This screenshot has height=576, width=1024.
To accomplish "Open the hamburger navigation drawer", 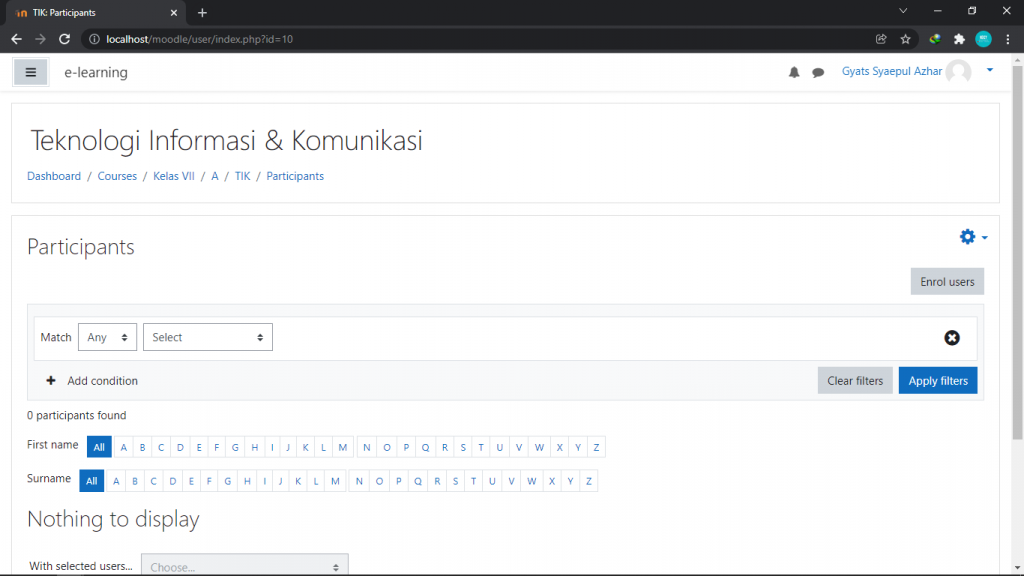I will (31, 72).
